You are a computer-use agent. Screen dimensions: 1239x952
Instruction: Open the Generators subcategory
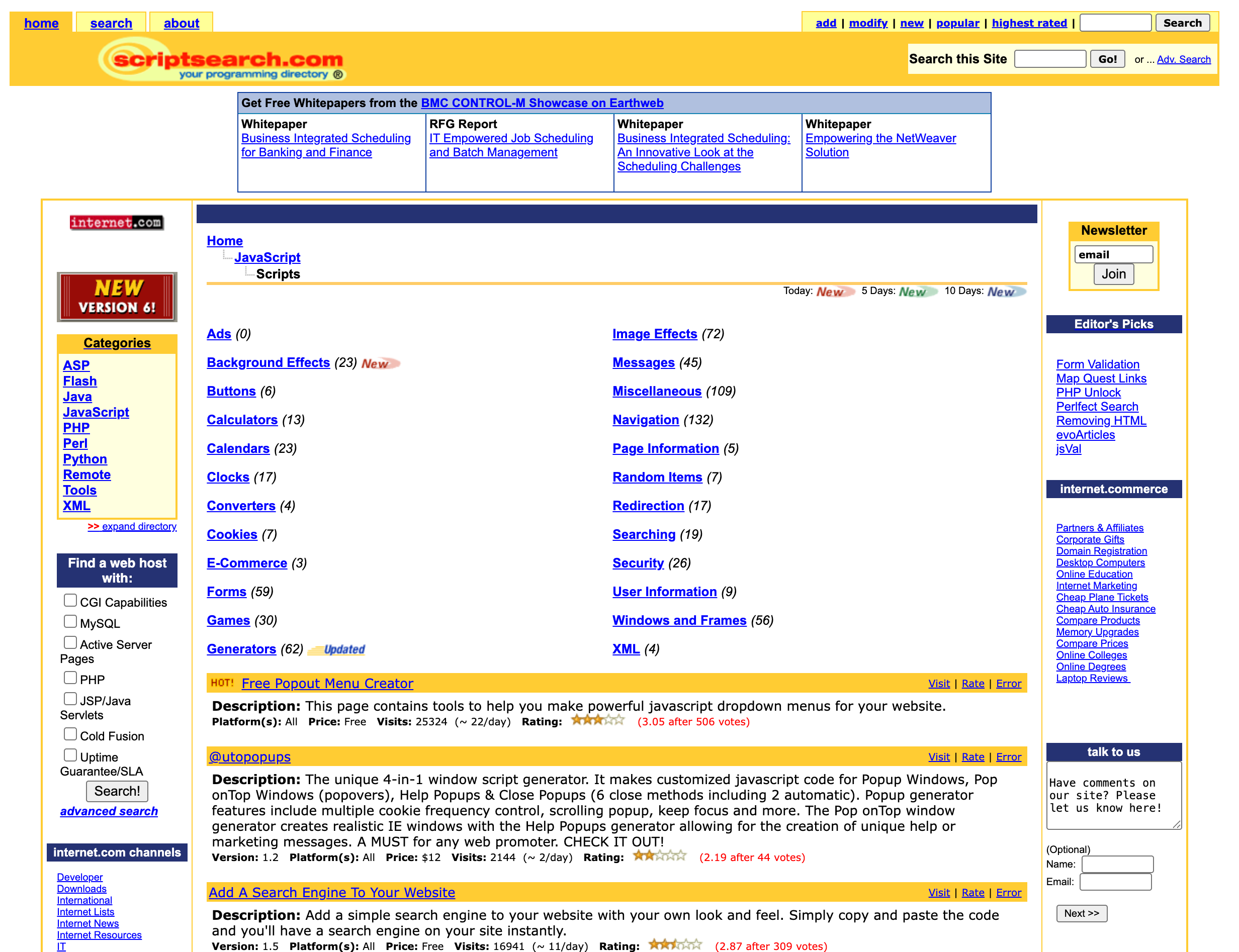point(241,649)
